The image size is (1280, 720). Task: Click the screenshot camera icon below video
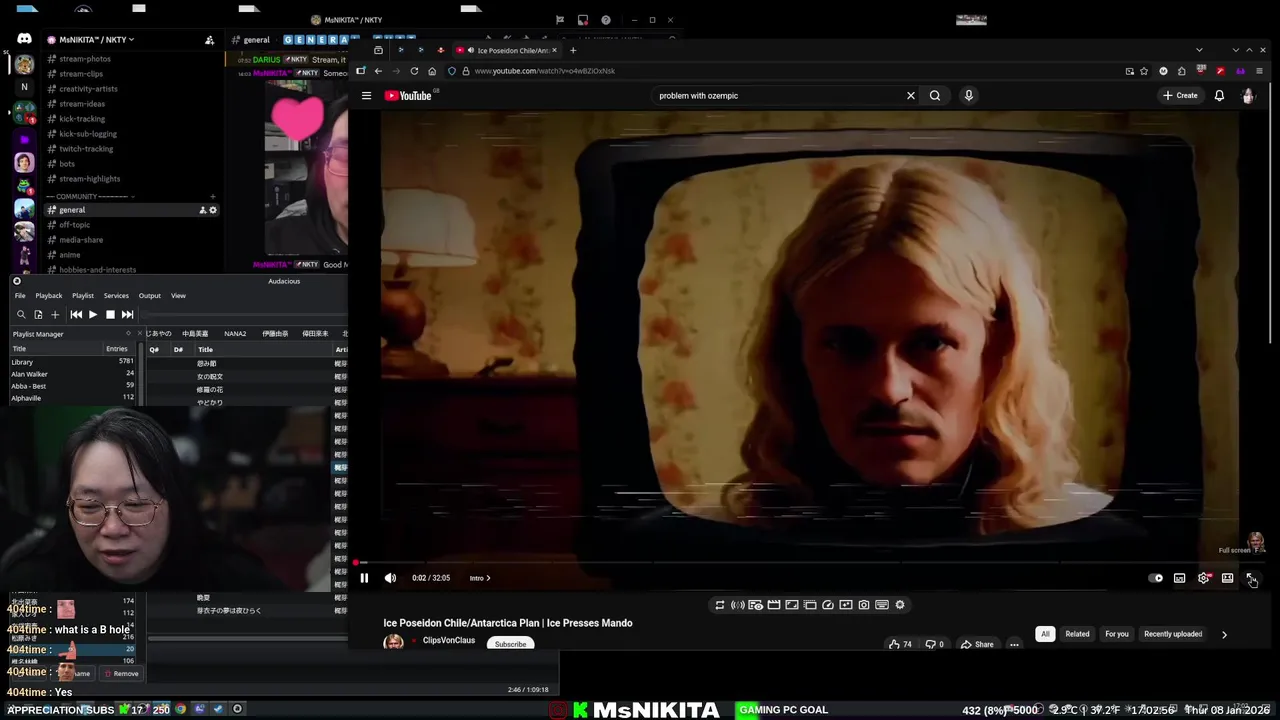pyautogui.click(x=864, y=605)
